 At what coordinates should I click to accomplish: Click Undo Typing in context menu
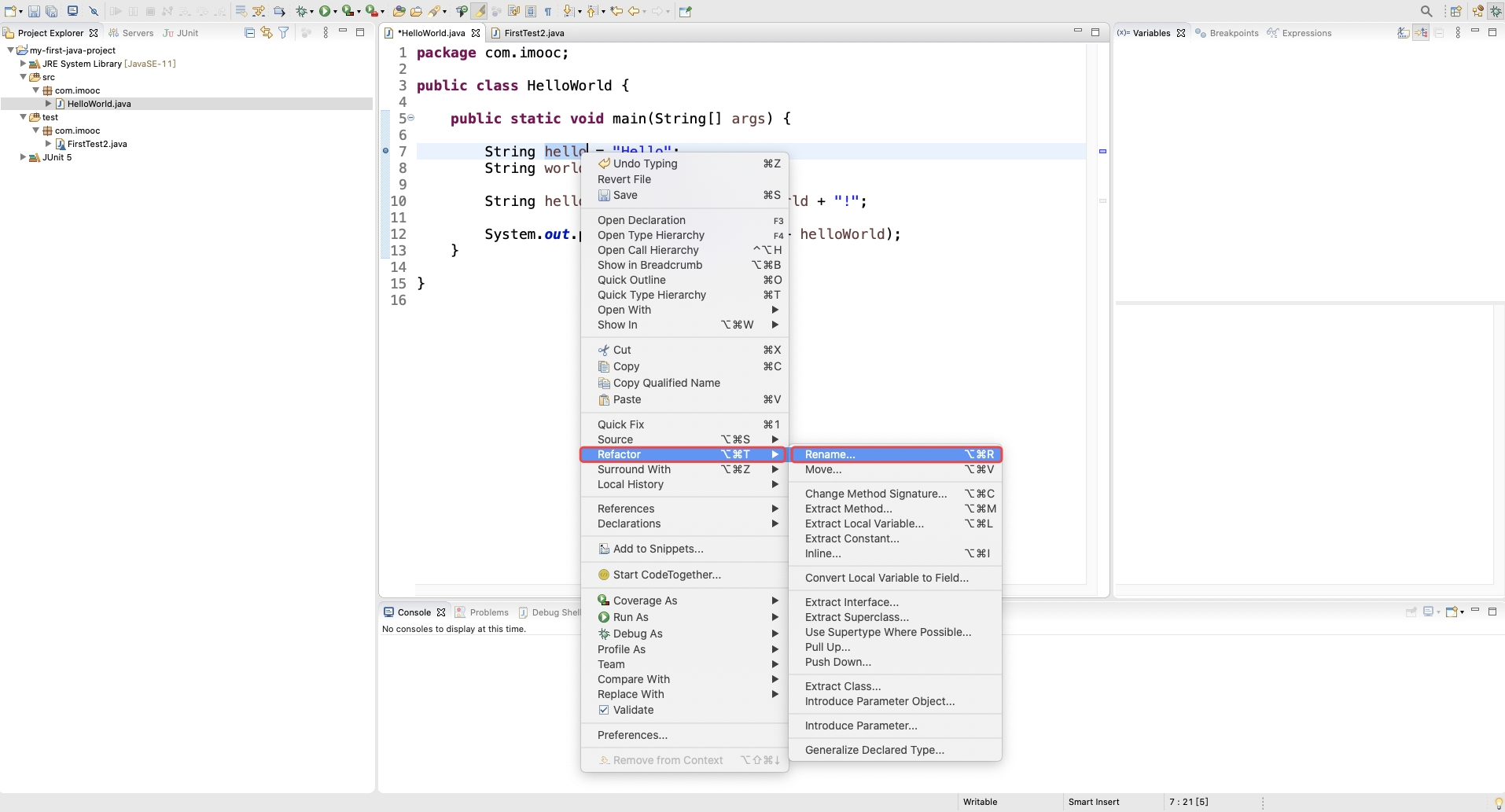(685, 164)
